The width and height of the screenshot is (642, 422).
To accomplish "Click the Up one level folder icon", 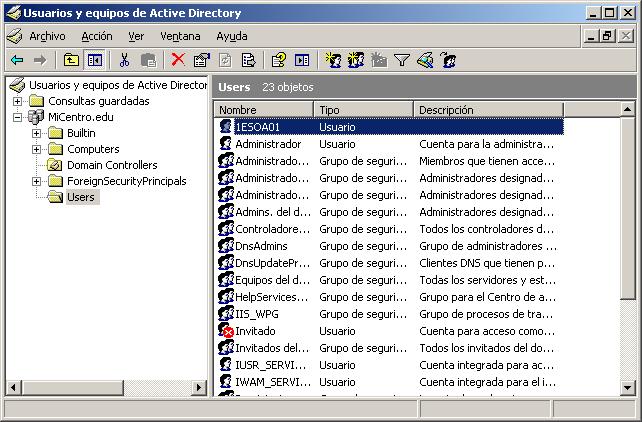I will pos(71,60).
